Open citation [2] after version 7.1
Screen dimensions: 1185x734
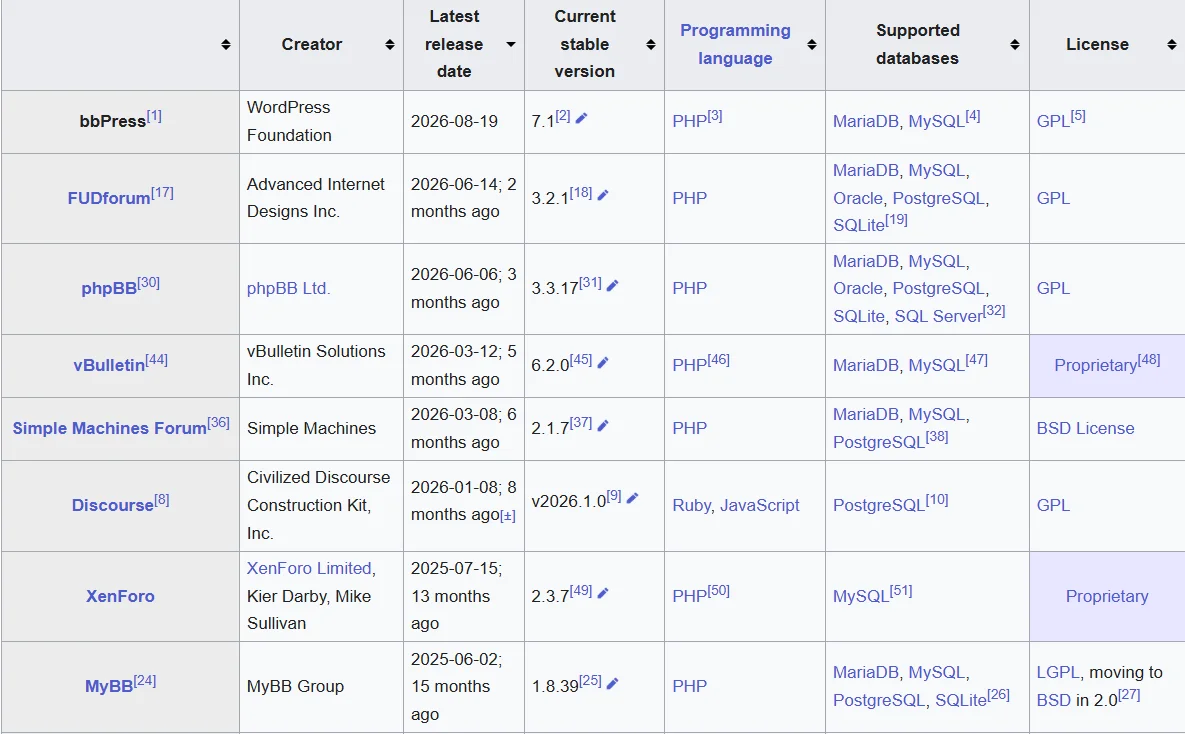pos(563,116)
